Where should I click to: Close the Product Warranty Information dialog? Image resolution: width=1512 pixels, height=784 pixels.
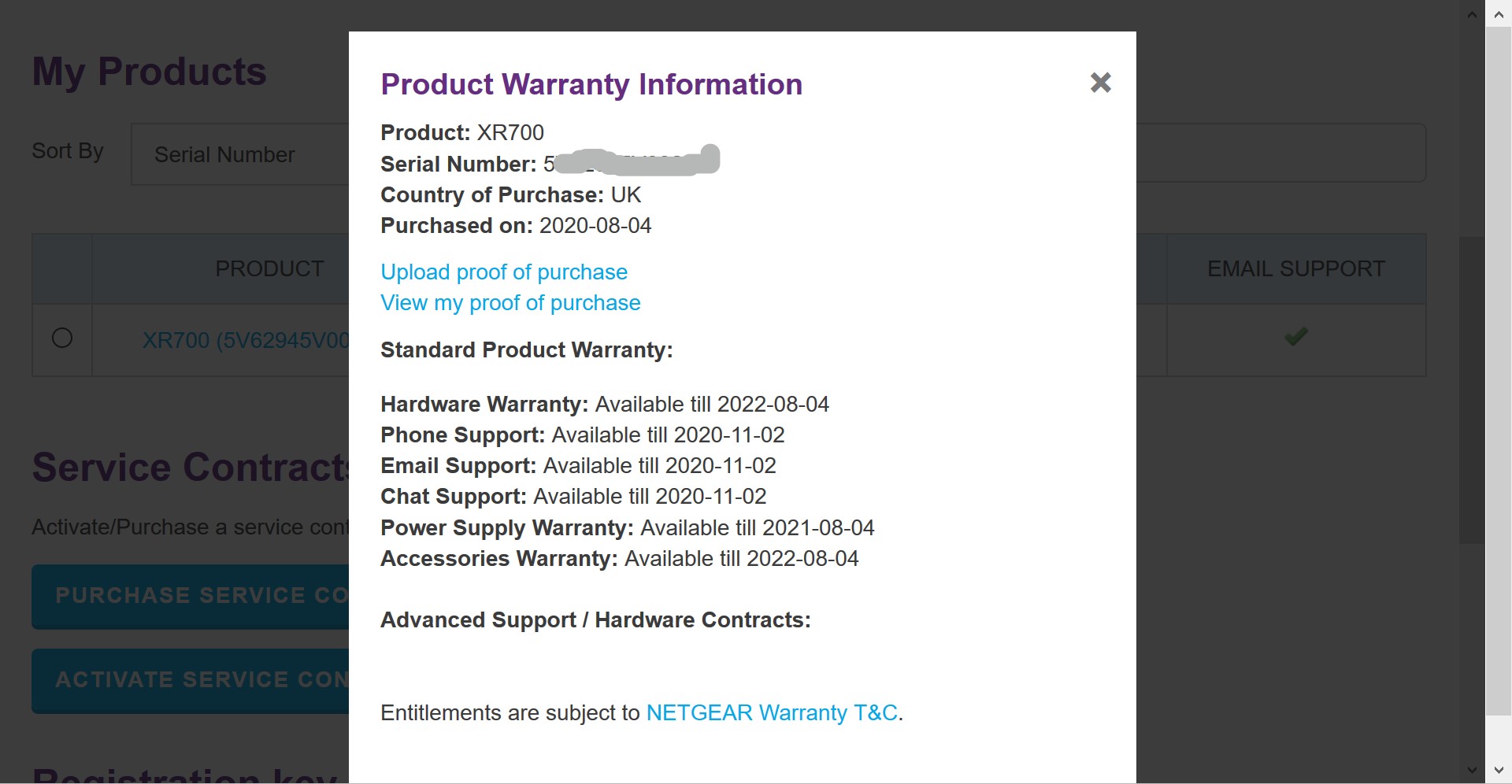click(x=1100, y=83)
